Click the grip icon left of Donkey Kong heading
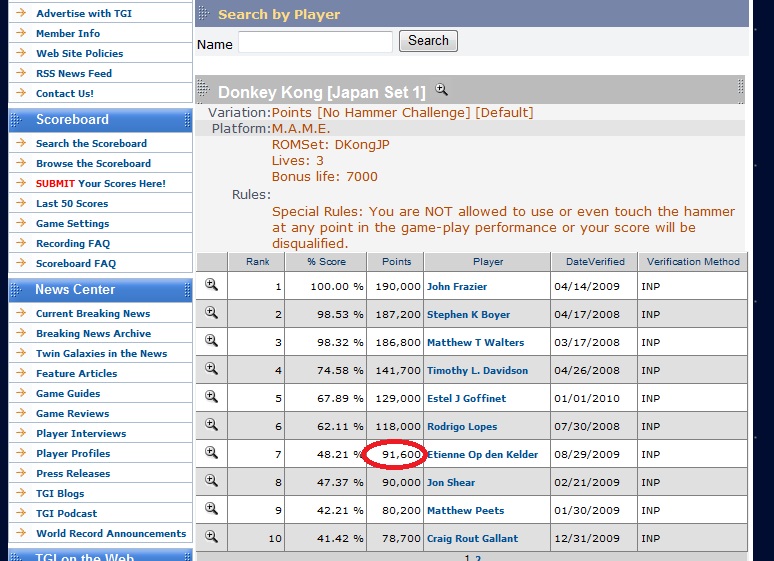774x561 pixels. [x=203, y=89]
